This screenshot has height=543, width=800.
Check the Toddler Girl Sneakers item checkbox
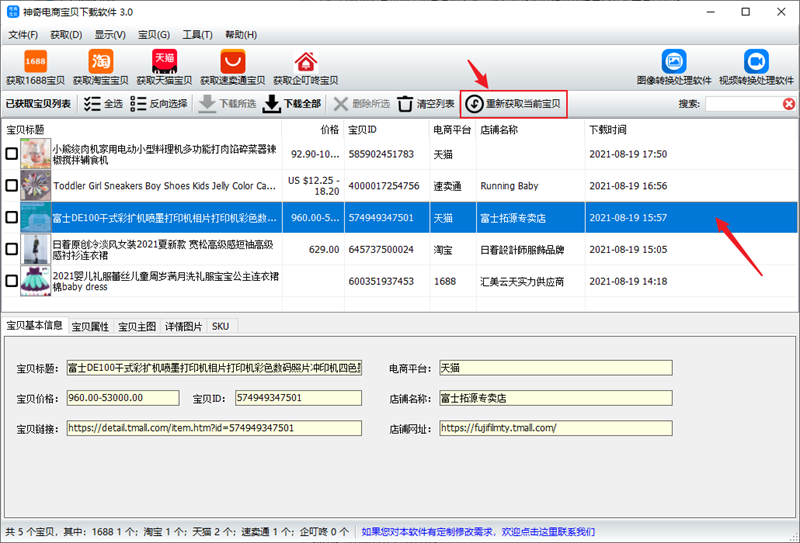tap(11, 185)
